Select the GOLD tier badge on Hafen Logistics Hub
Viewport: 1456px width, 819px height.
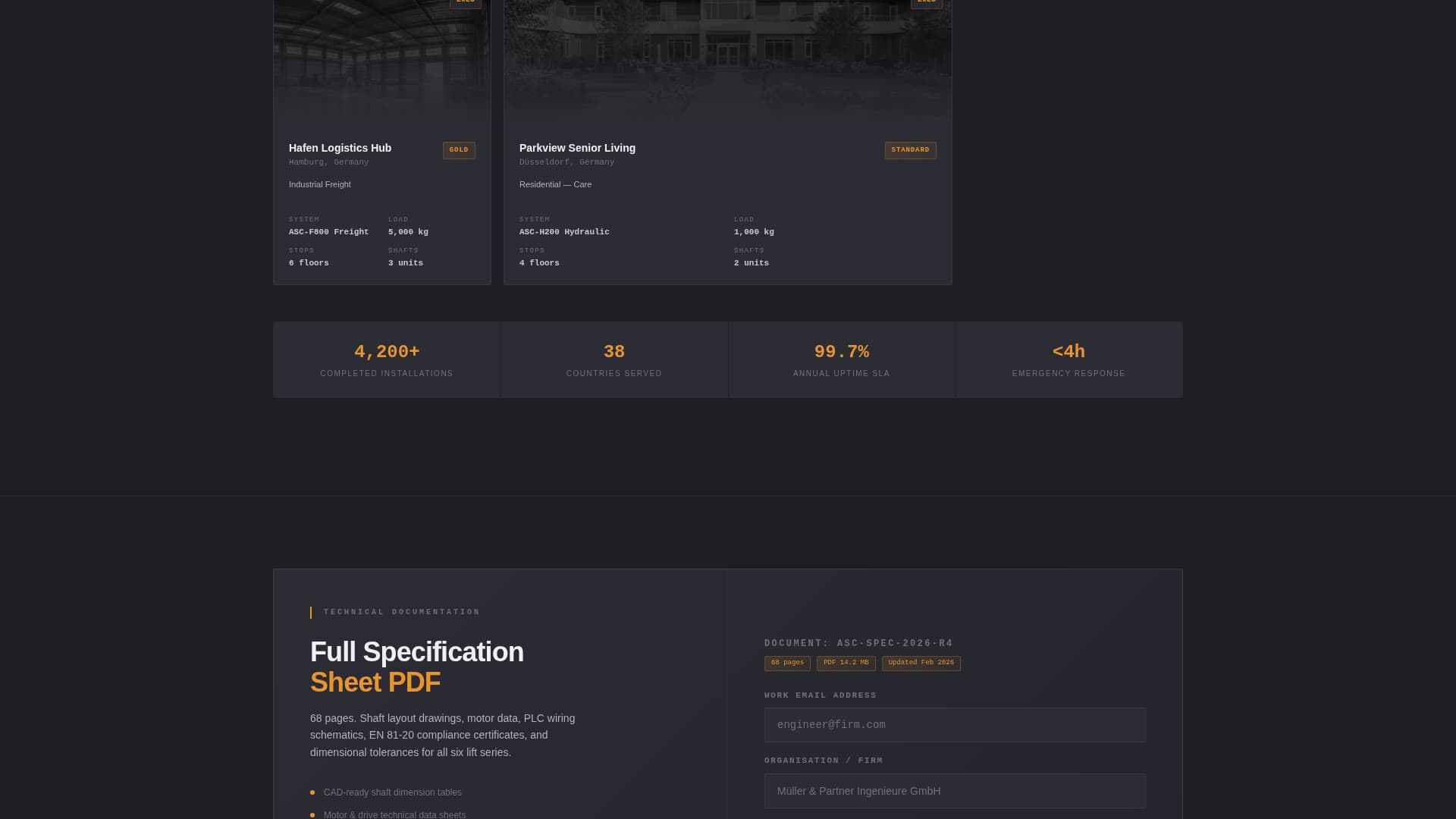point(459,150)
